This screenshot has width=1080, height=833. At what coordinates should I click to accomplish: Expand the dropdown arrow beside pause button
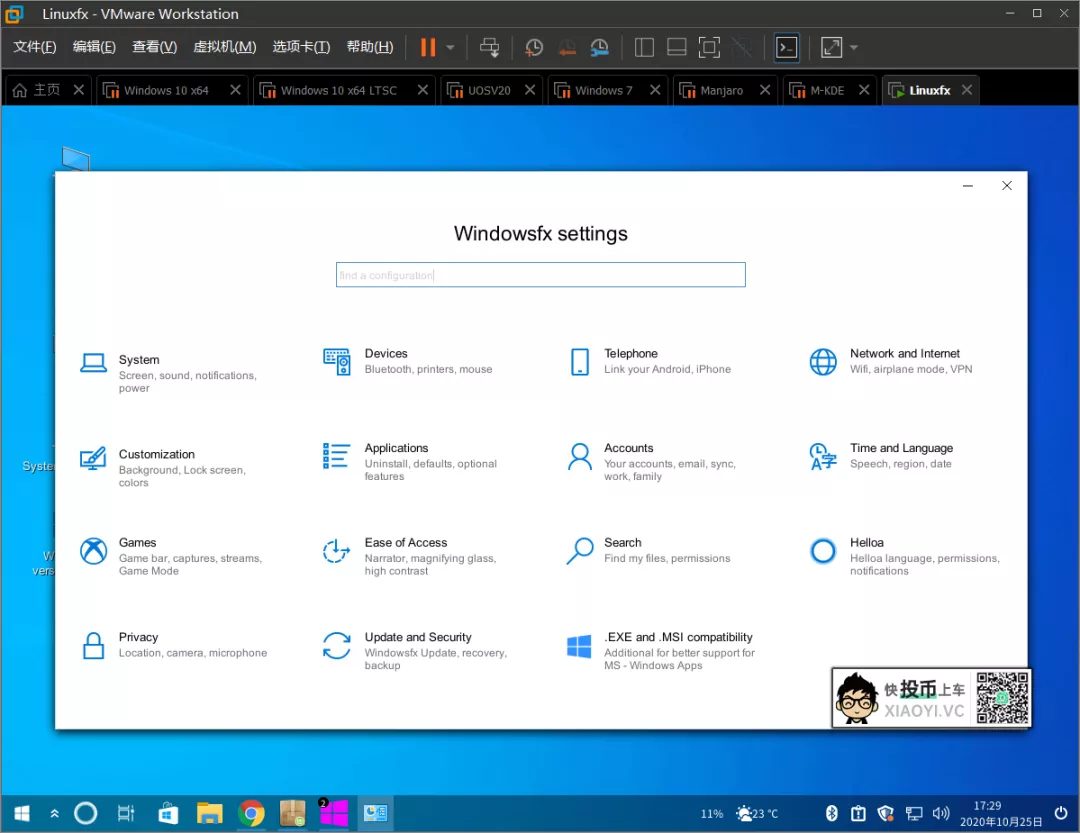450,47
